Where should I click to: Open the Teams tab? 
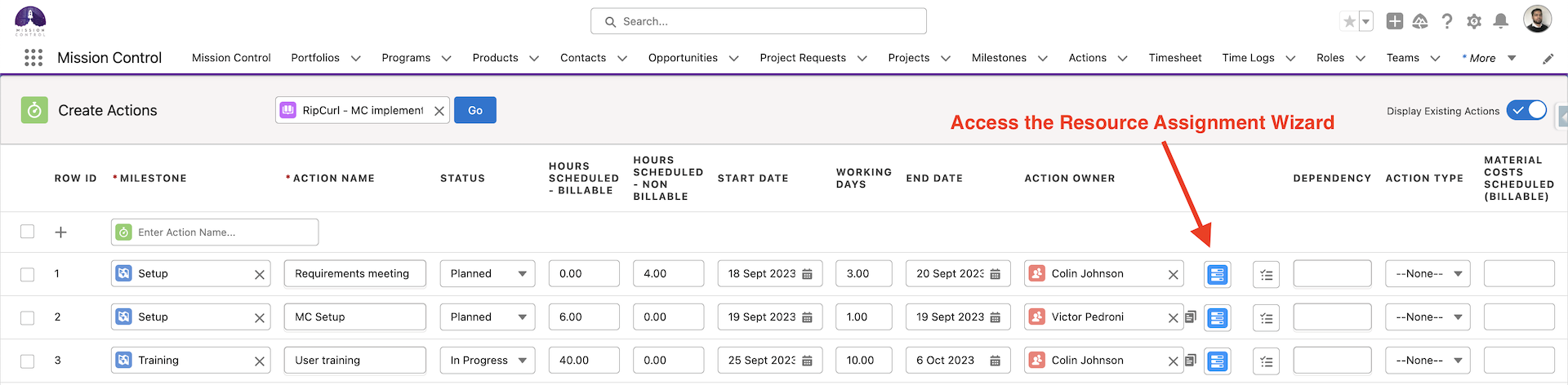click(x=1402, y=58)
